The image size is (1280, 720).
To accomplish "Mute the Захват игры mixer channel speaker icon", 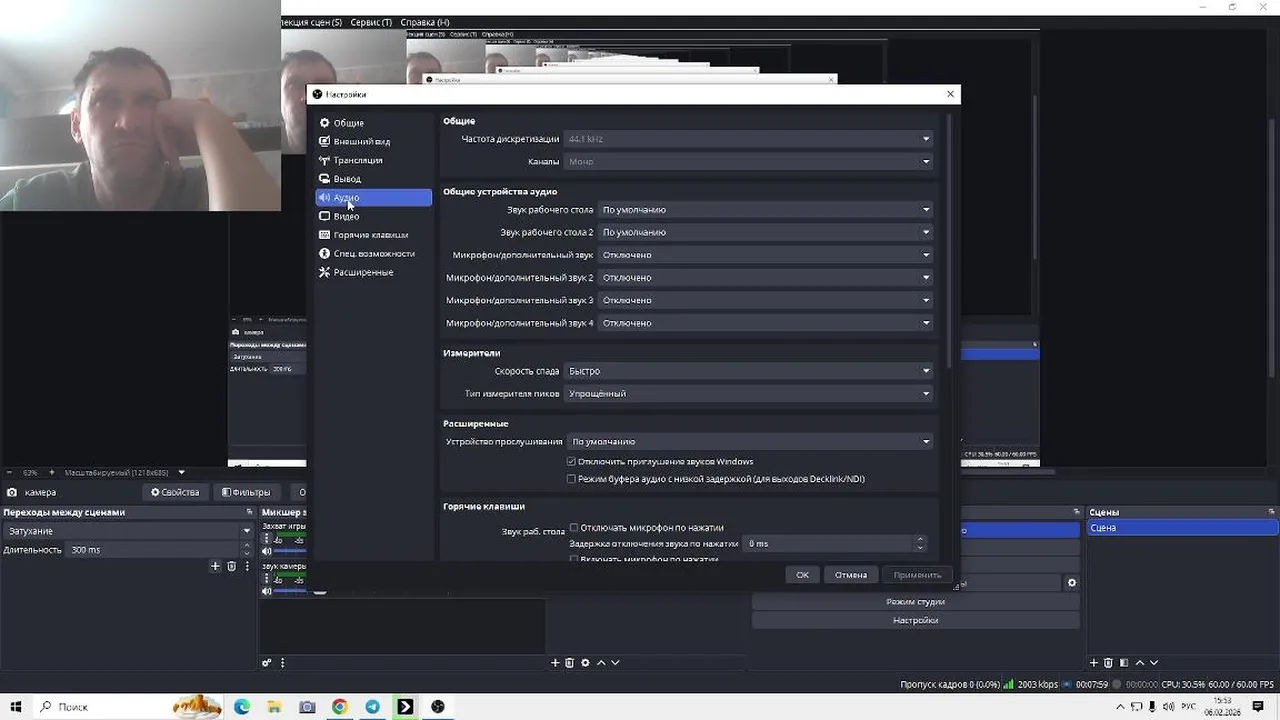I will 266,551.
